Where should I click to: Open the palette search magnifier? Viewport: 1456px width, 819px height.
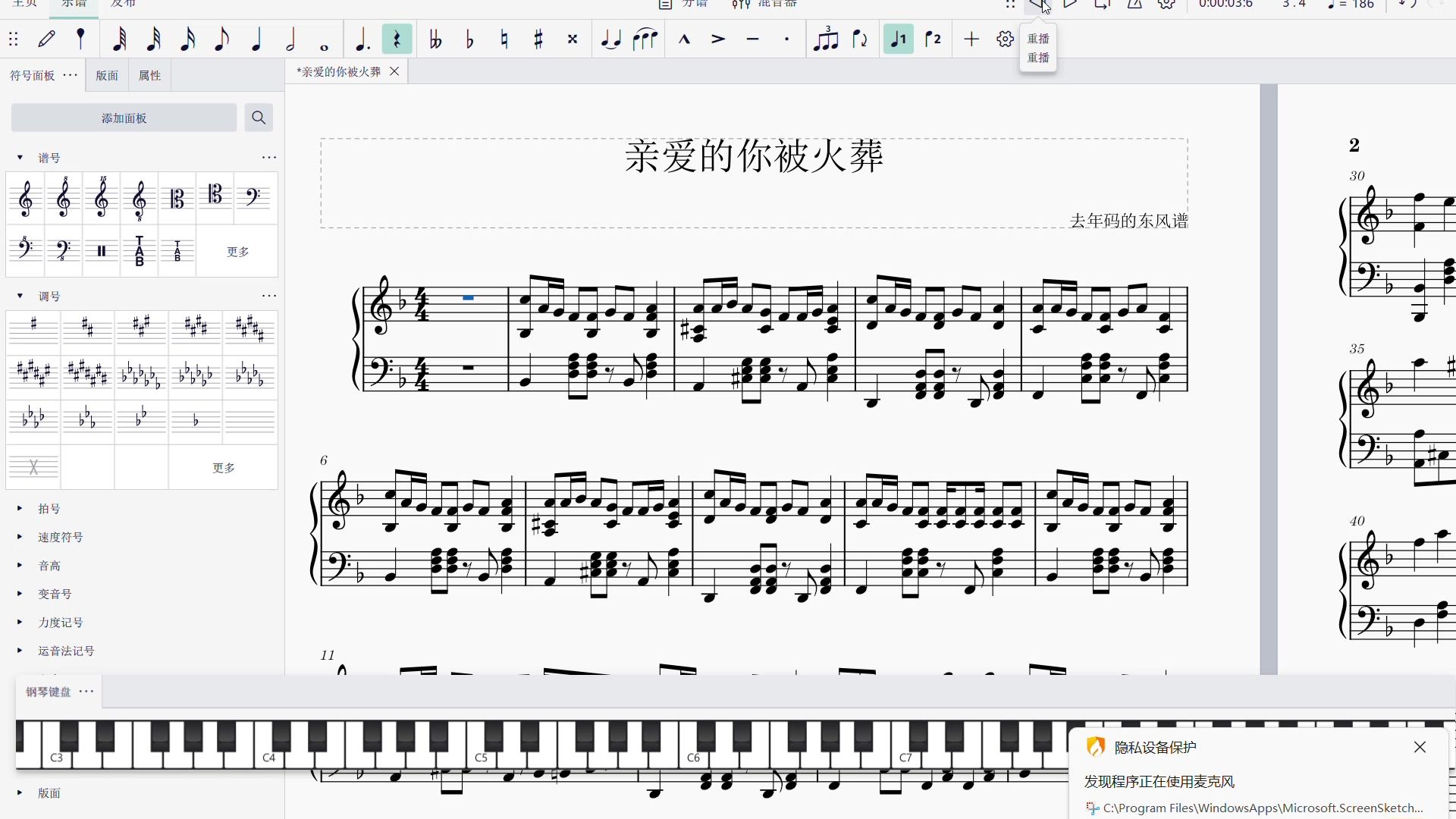pos(259,118)
